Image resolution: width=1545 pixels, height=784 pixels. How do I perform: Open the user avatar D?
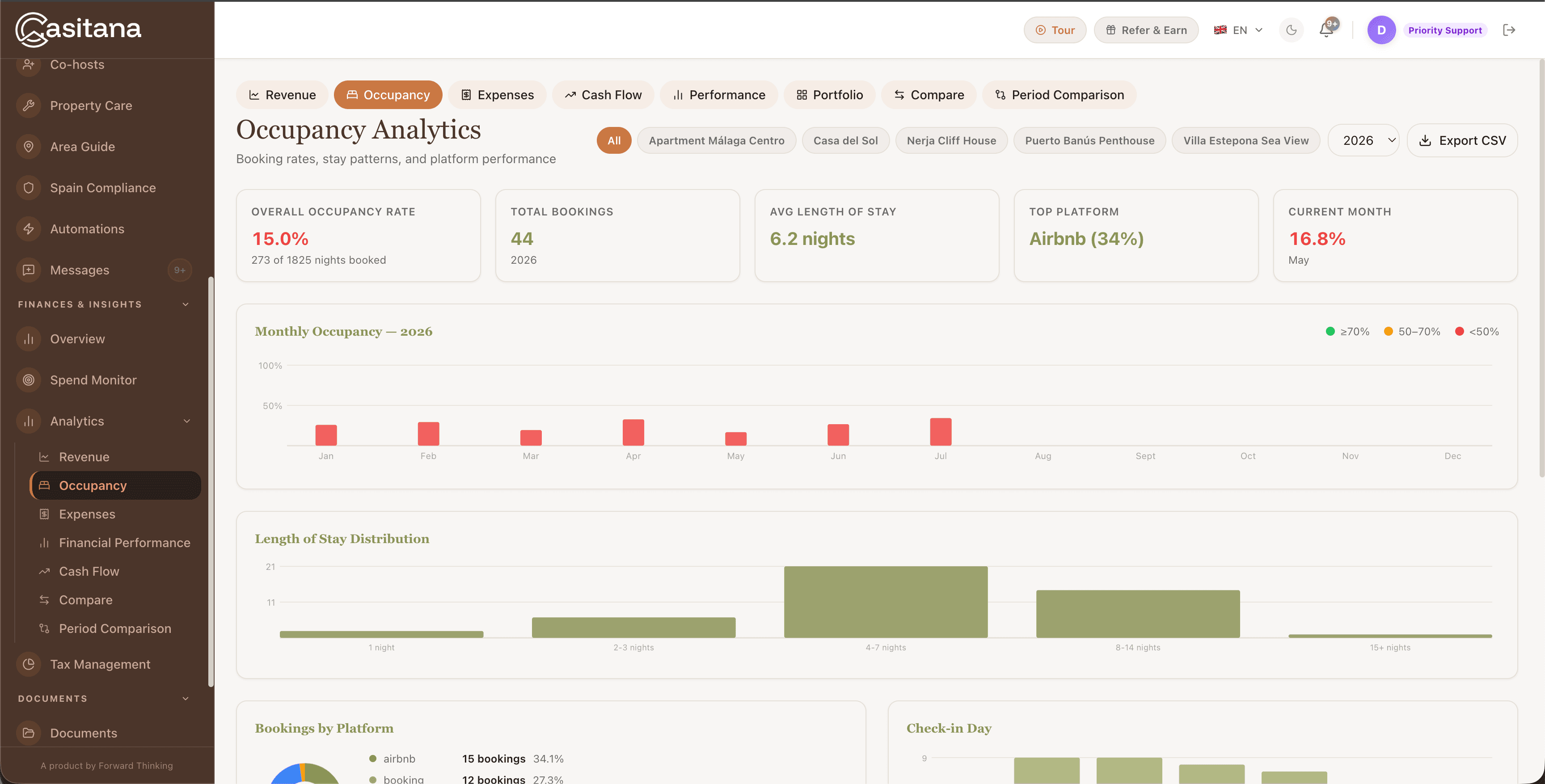coord(1381,30)
